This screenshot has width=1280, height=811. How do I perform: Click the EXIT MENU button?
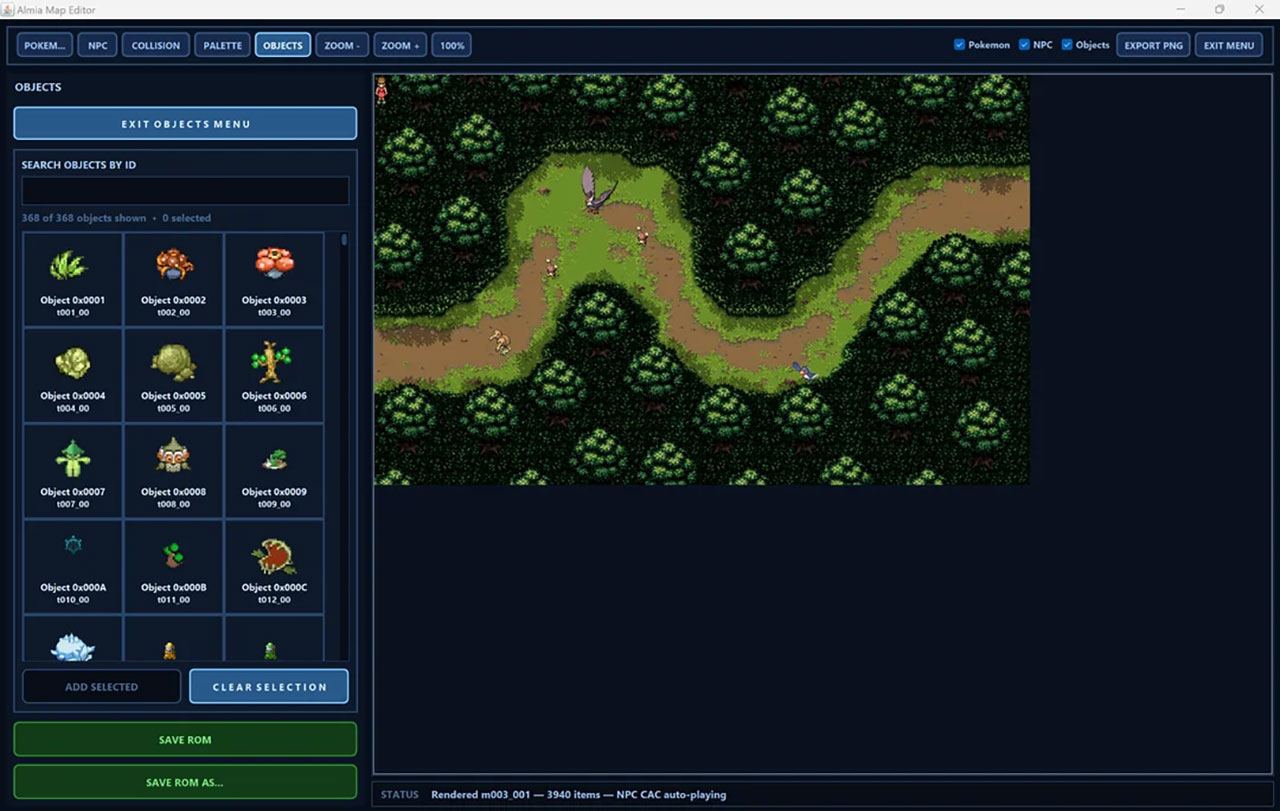coord(1229,45)
